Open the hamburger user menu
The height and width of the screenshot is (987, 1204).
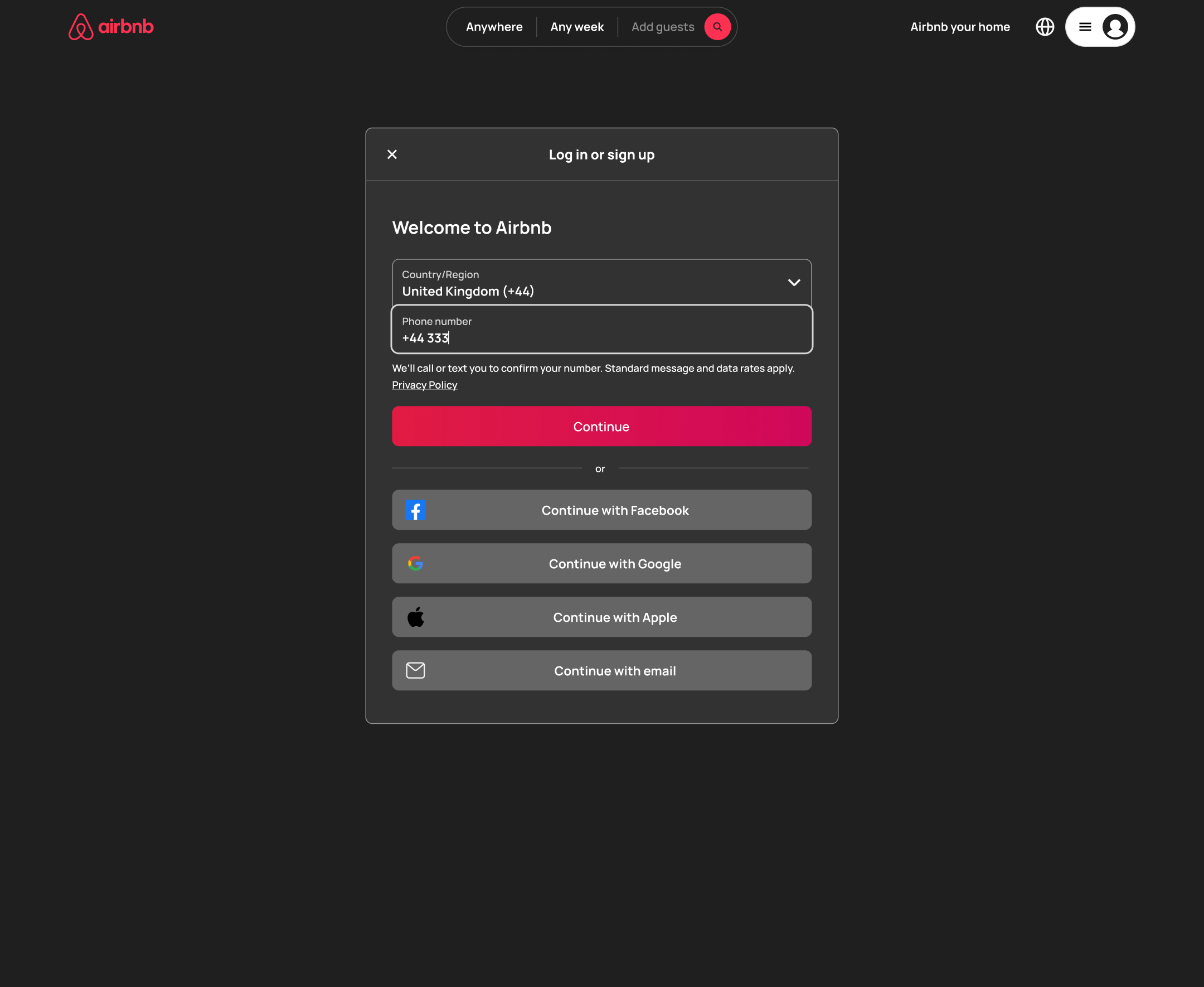(1085, 27)
